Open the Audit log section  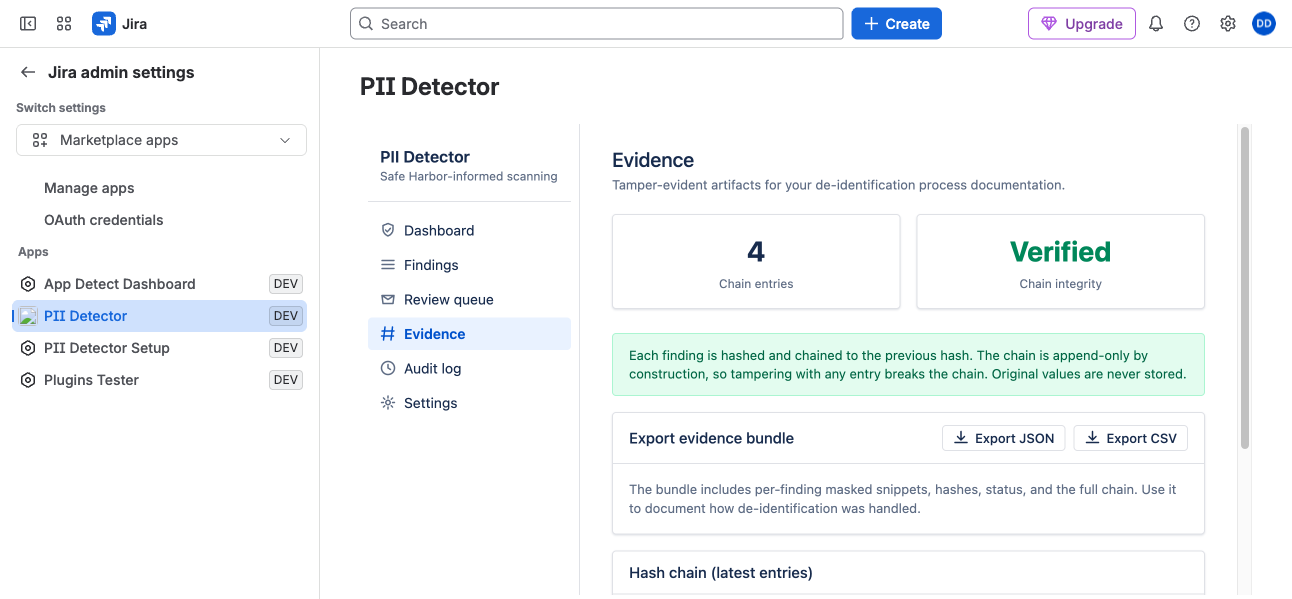[x=469, y=369]
